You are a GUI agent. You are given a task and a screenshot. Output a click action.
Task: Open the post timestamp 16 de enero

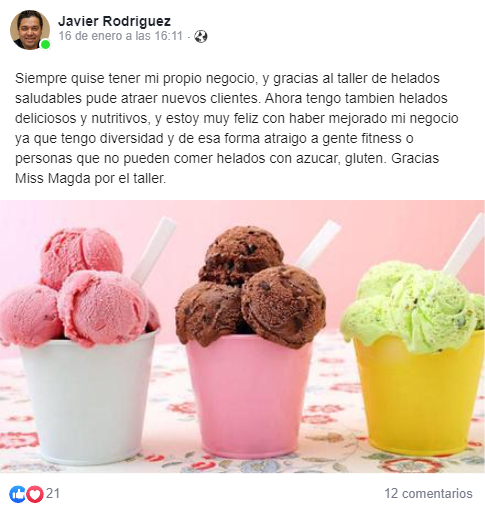click(121, 36)
